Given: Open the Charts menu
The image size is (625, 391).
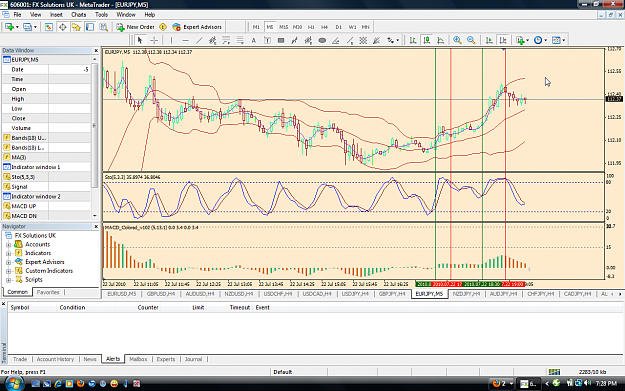Looking at the screenshot, I should pyautogui.click(x=79, y=15).
